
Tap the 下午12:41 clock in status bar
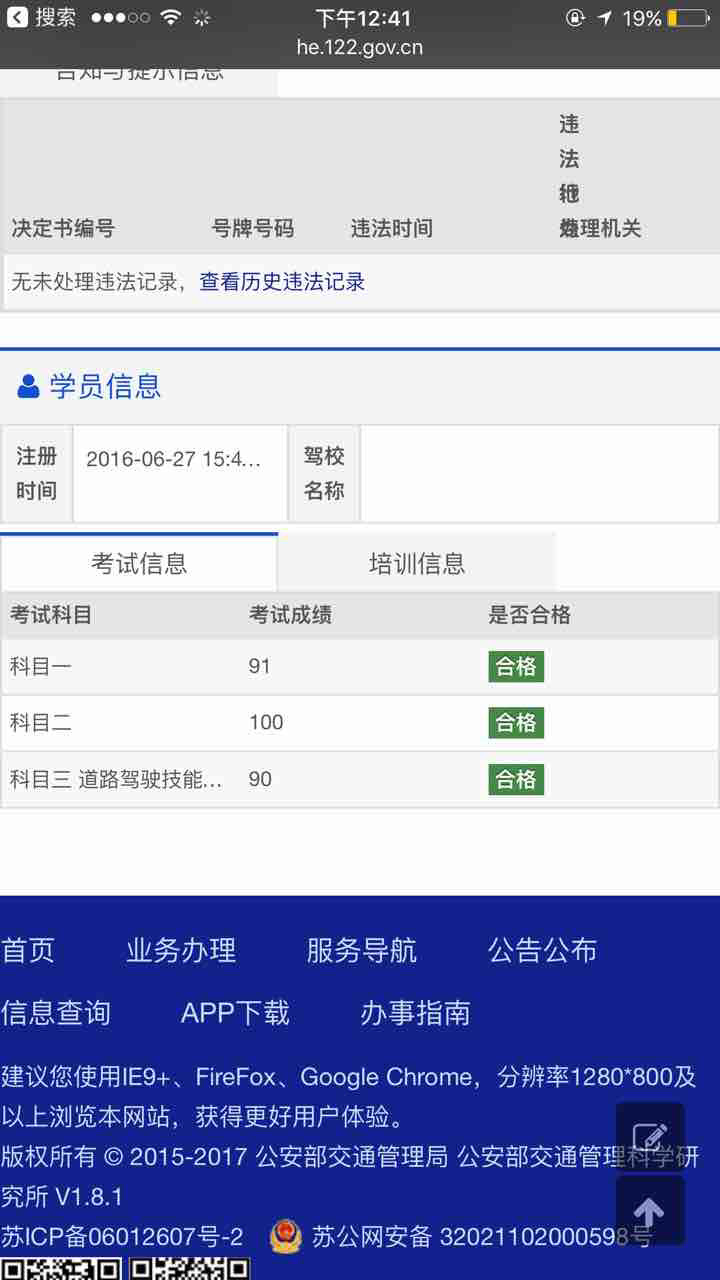(x=362, y=17)
